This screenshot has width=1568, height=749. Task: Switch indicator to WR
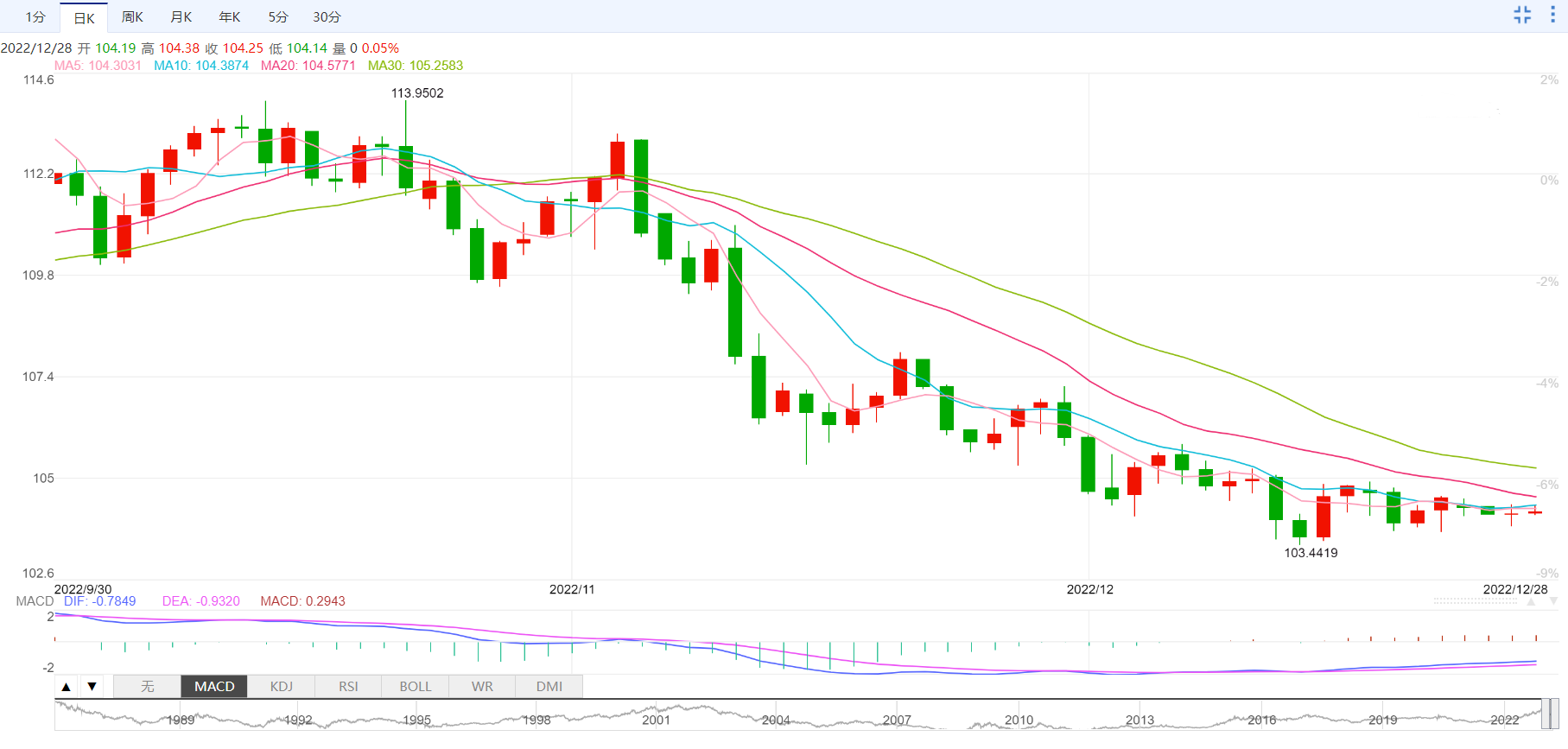coord(482,687)
